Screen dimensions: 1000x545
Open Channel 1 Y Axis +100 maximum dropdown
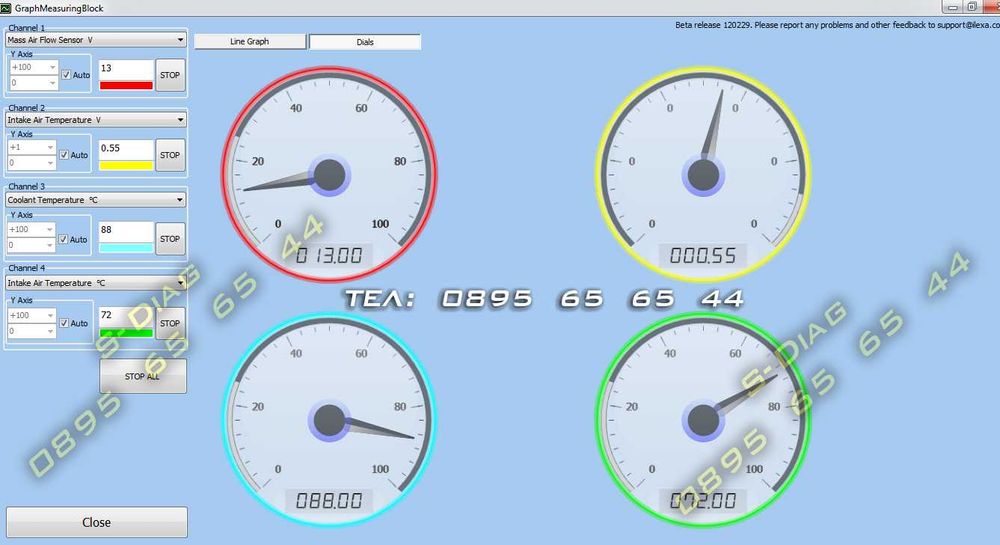tap(34, 67)
